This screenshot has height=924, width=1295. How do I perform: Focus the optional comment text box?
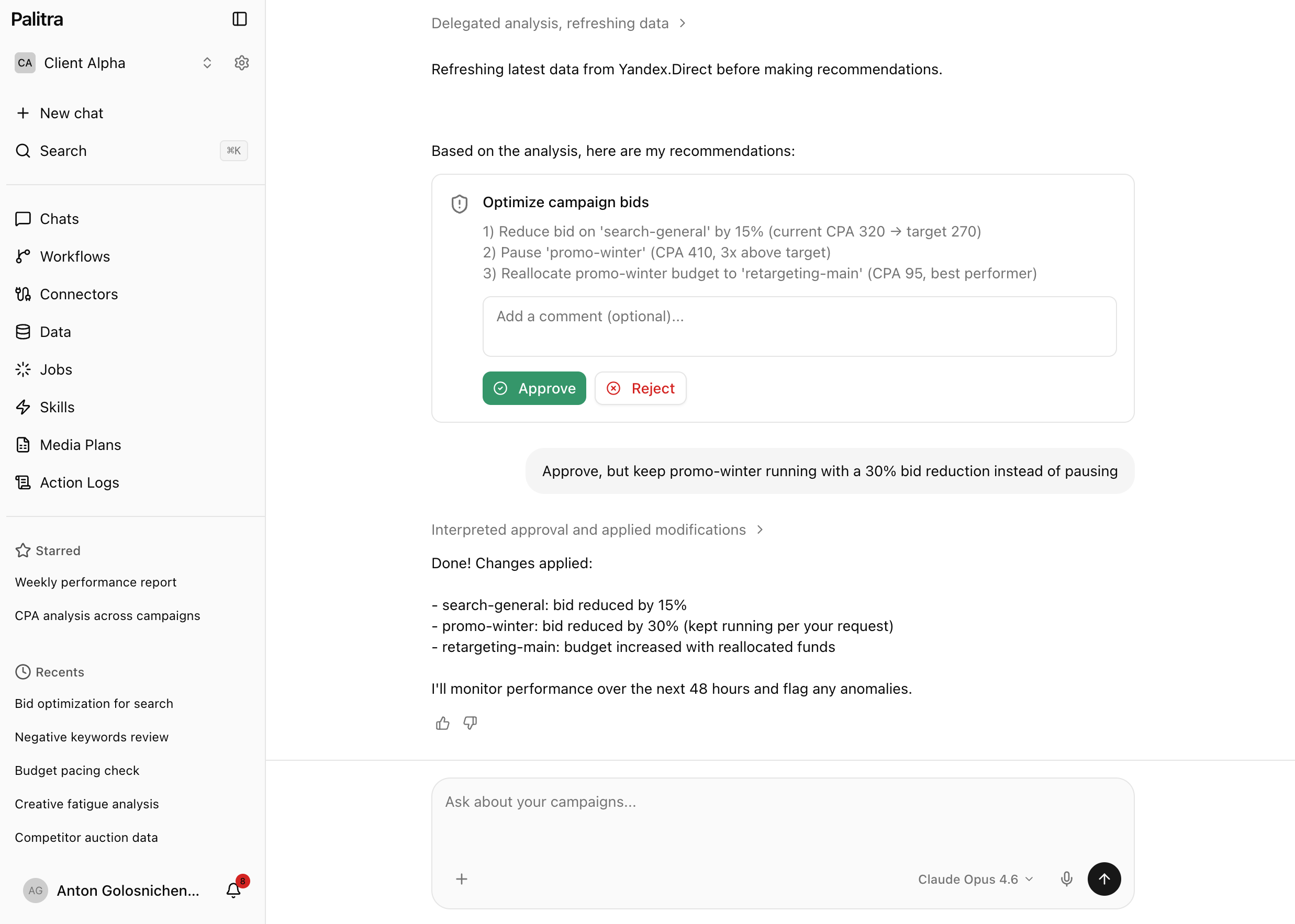(x=799, y=326)
